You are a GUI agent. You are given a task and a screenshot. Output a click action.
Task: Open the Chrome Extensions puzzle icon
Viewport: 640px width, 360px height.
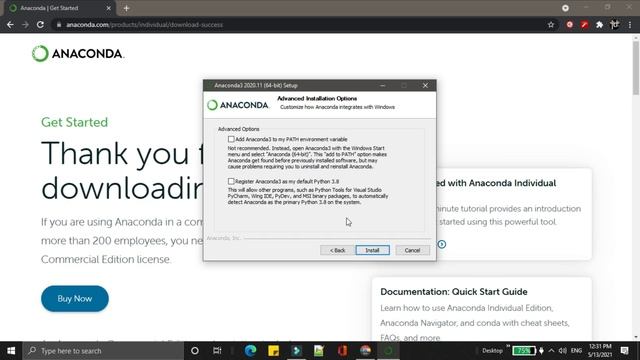pos(599,25)
